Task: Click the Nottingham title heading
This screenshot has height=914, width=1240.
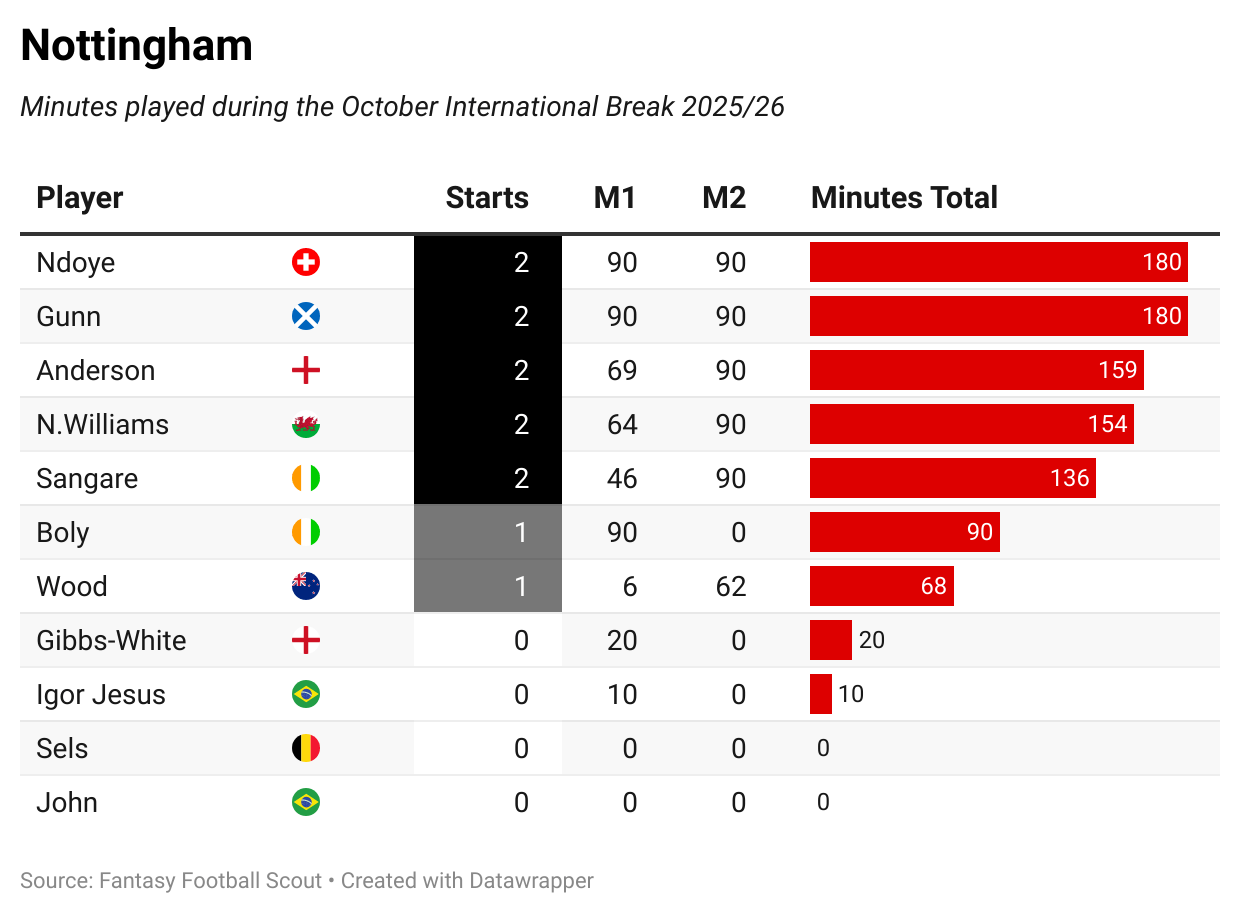Action: pyautogui.click(x=137, y=46)
